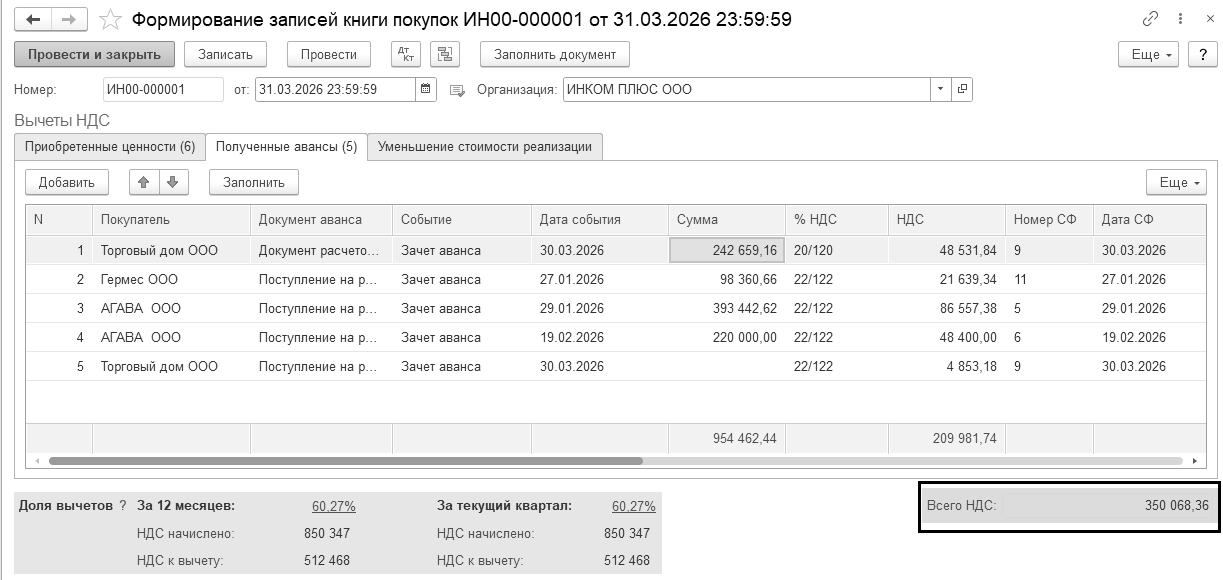Move the row down arrow
The height and width of the screenshot is (580, 1223).
pyautogui.click(x=172, y=182)
